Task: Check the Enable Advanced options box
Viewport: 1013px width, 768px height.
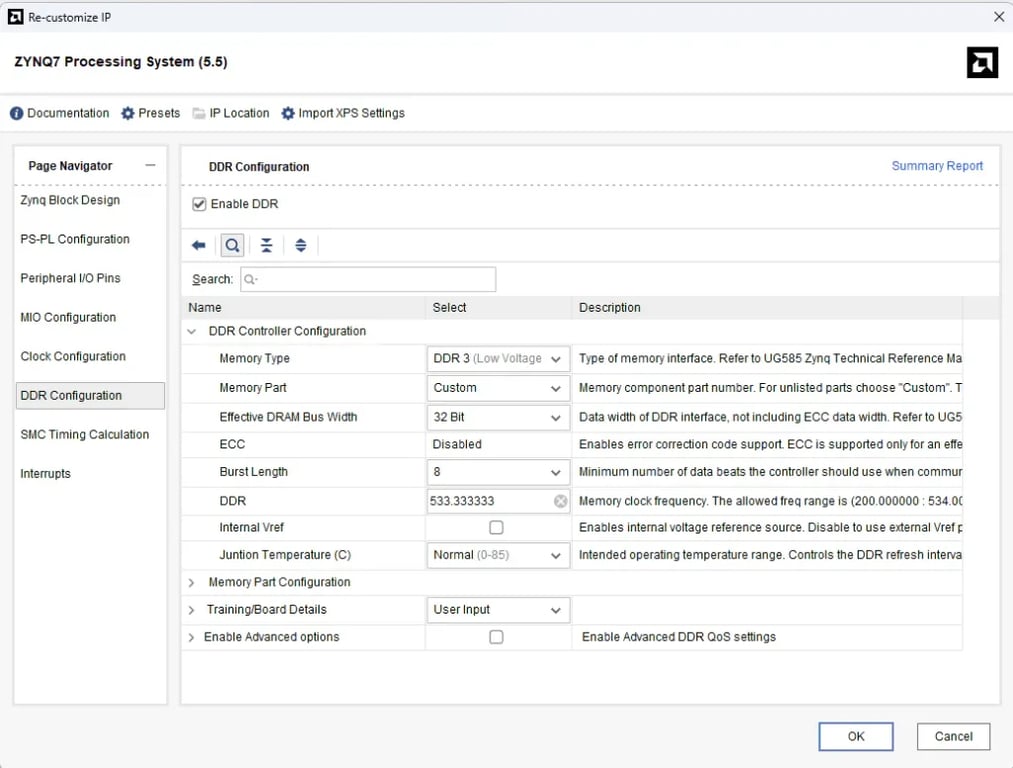Action: point(496,637)
